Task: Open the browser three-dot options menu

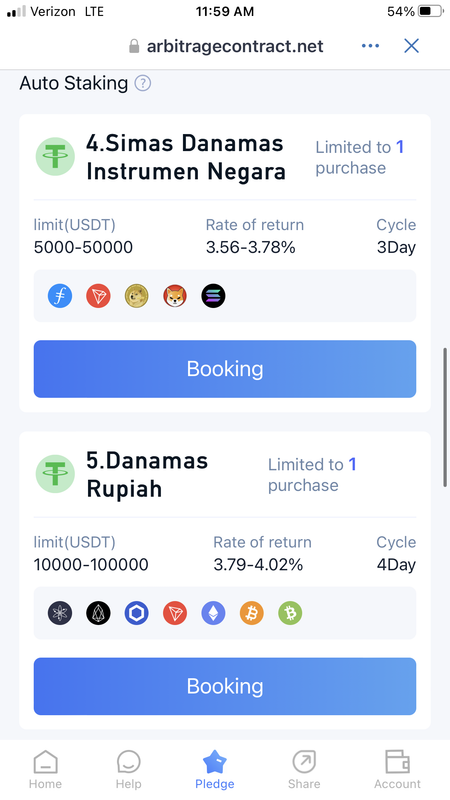Action: pyautogui.click(x=370, y=46)
